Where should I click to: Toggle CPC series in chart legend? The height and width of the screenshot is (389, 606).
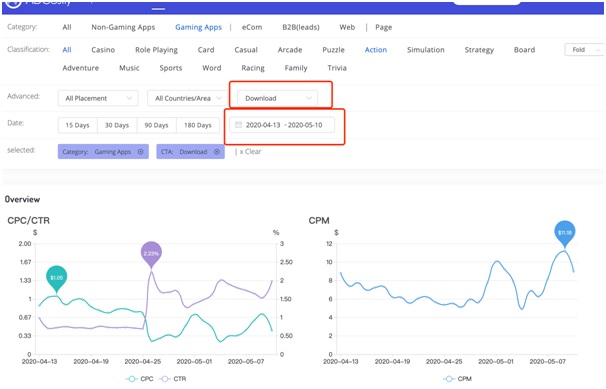(140, 379)
